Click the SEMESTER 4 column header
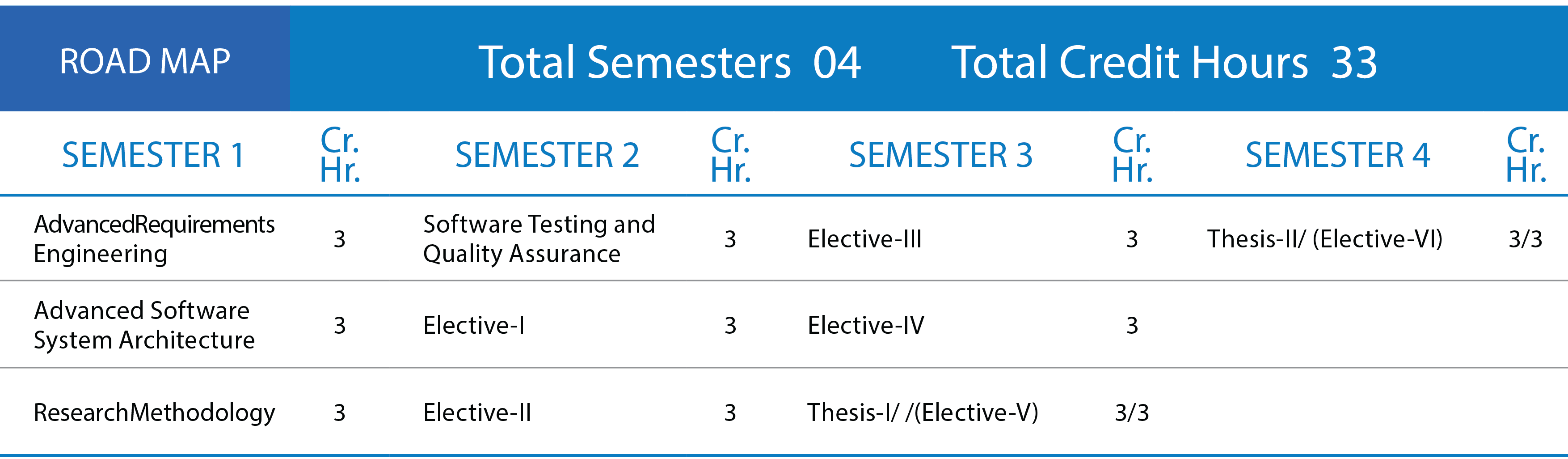 (x=1337, y=155)
